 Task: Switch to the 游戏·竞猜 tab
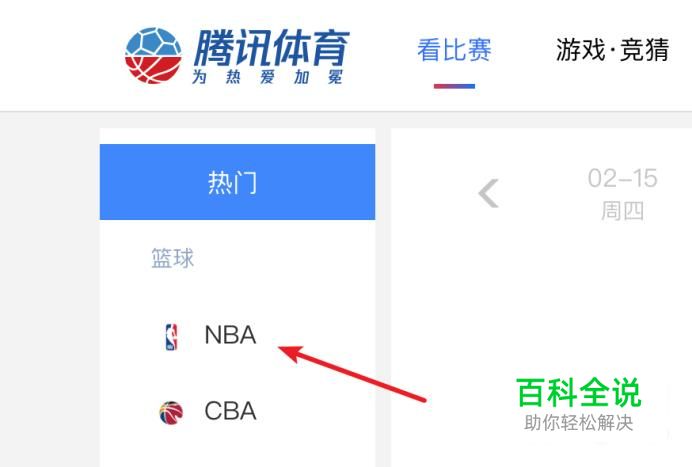tap(613, 49)
